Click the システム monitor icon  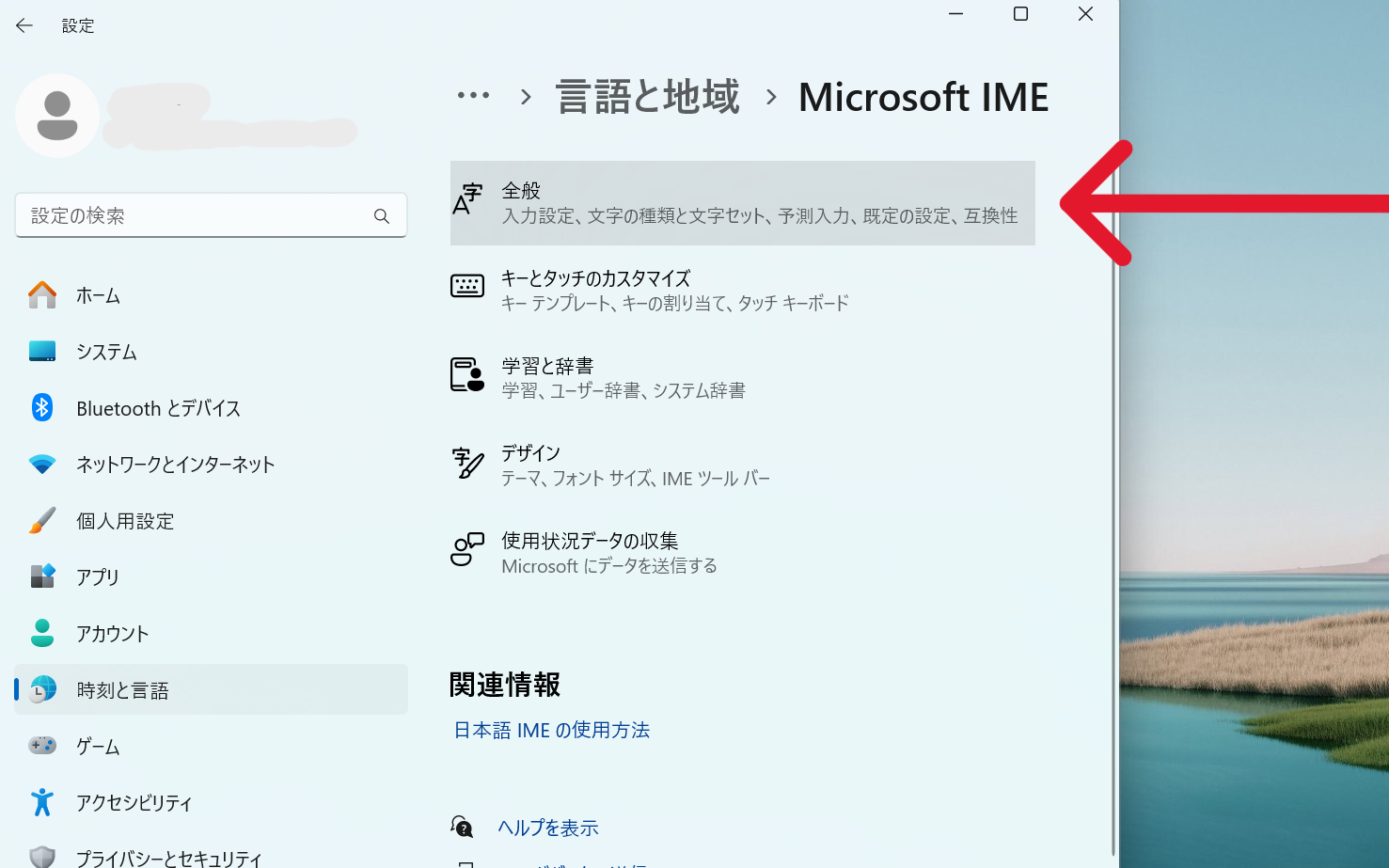click(42, 352)
